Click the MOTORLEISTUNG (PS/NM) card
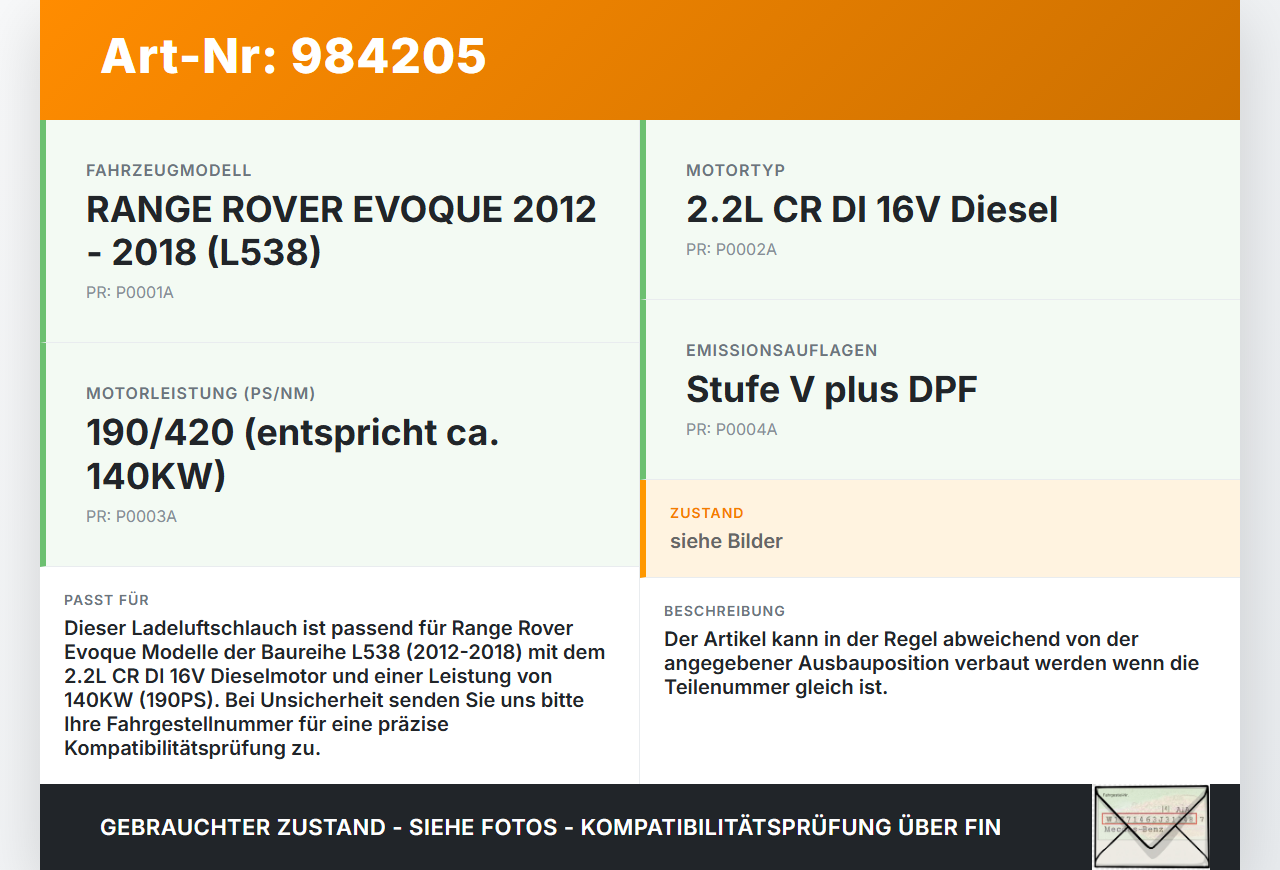The height and width of the screenshot is (870, 1280). (x=340, y=453)
